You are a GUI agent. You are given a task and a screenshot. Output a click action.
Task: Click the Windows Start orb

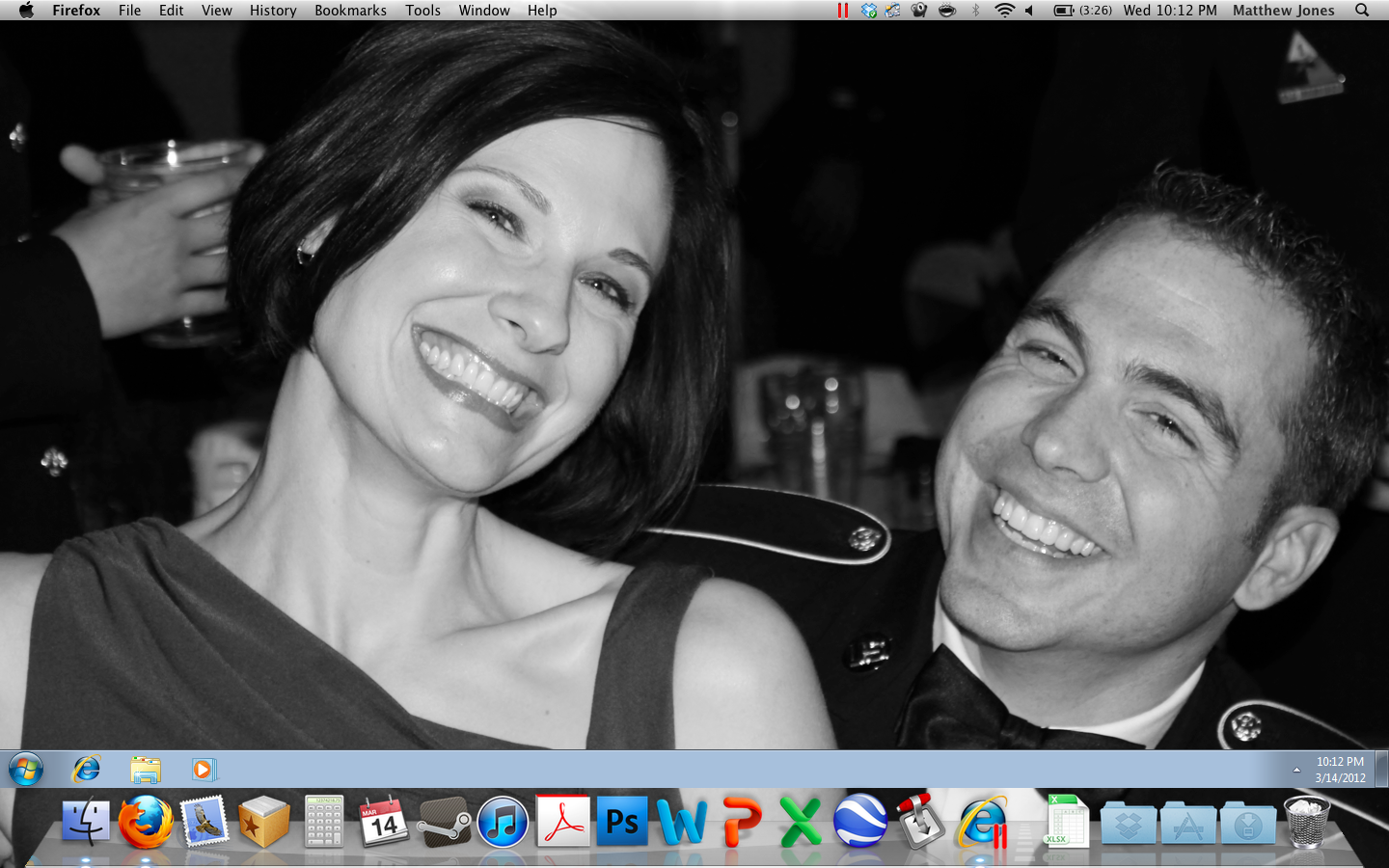point(26,770)
